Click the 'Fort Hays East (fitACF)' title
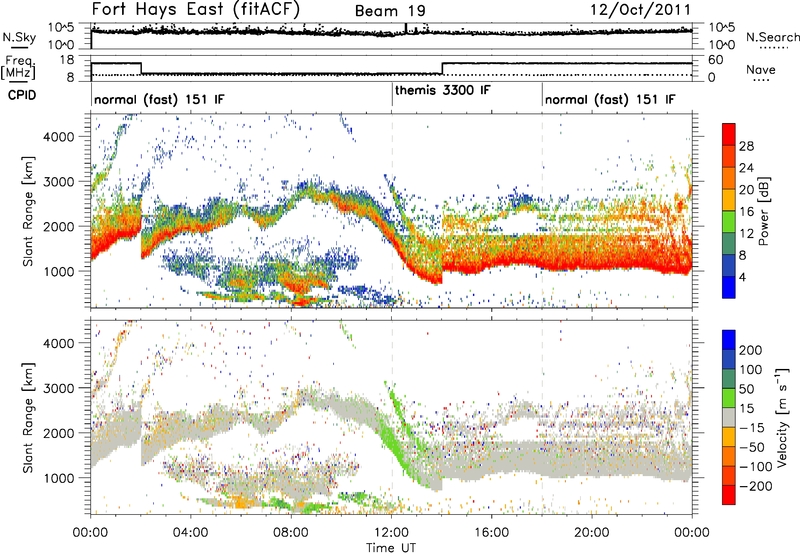Image resolution: width=800 pixels, height=554 pixels. [196, 9]
